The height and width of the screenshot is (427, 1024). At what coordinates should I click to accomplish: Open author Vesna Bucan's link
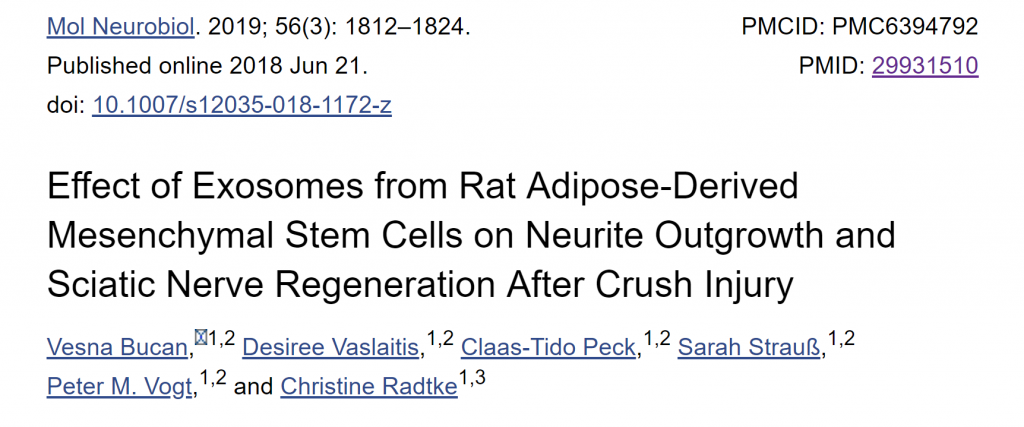coord(117,348)
